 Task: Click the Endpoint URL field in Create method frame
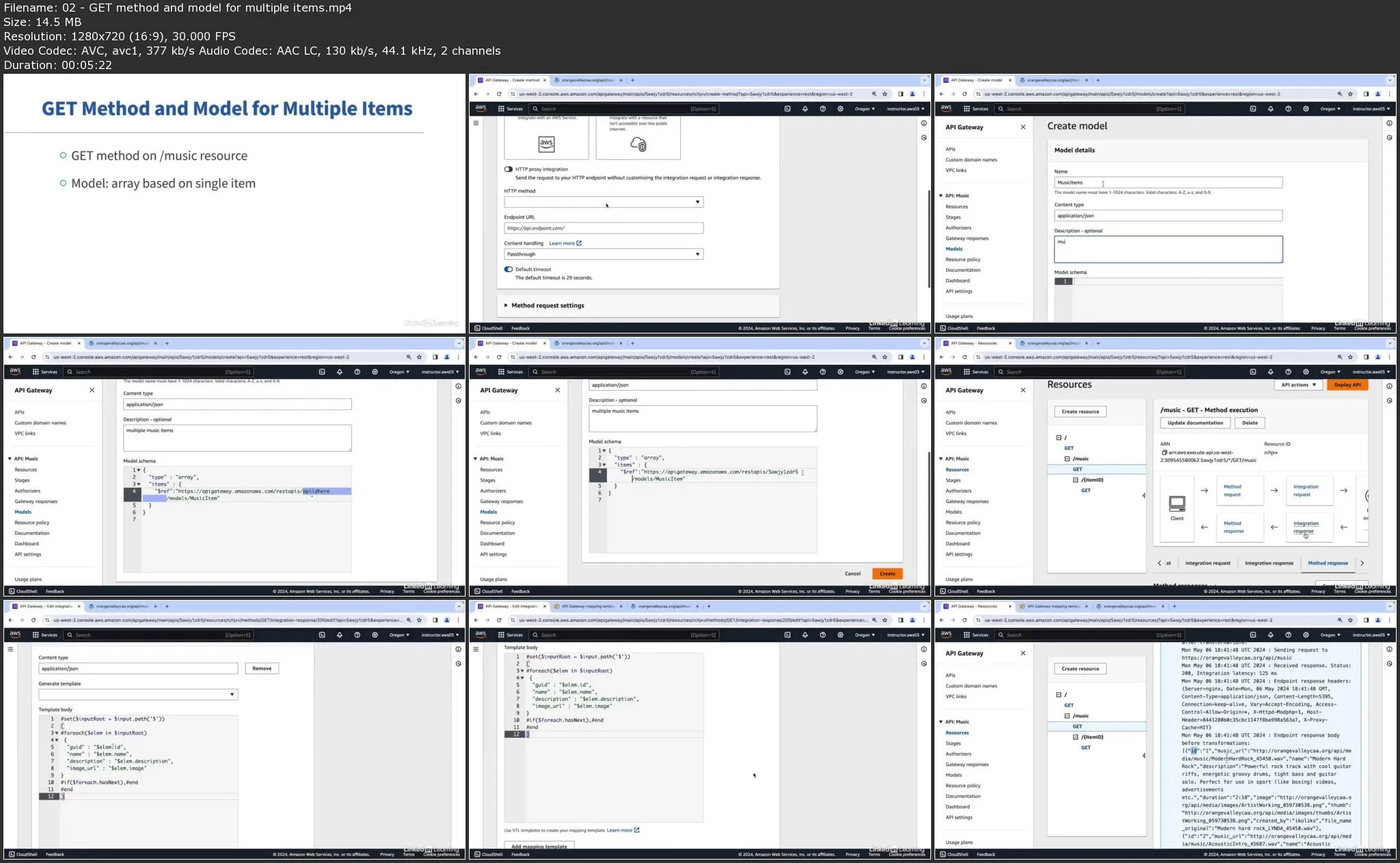[604, 228]
